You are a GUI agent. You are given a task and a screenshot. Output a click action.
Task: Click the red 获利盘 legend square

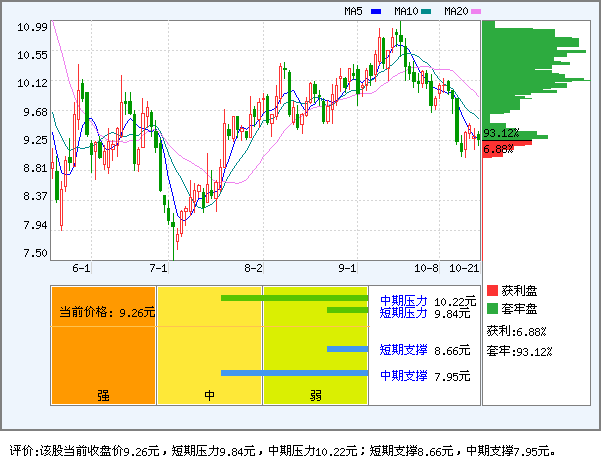click(x=492, y=290)
